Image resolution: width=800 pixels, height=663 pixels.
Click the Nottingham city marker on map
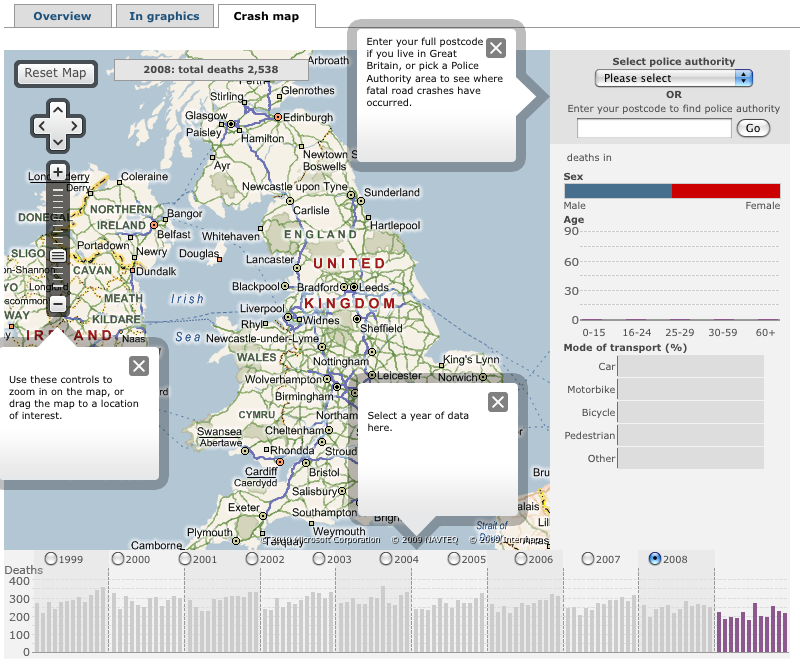[372, 352]
